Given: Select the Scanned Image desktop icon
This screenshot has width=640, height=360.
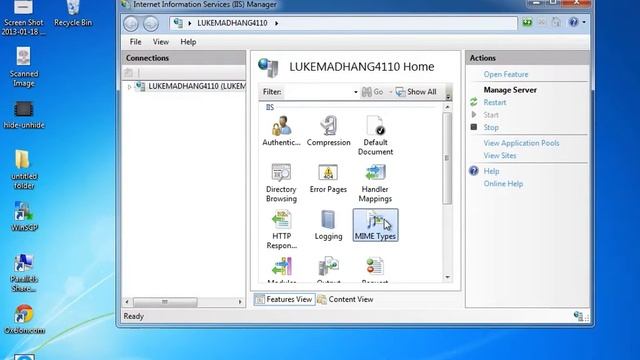Looking at the screenshot, I should [x=24, y=67].
